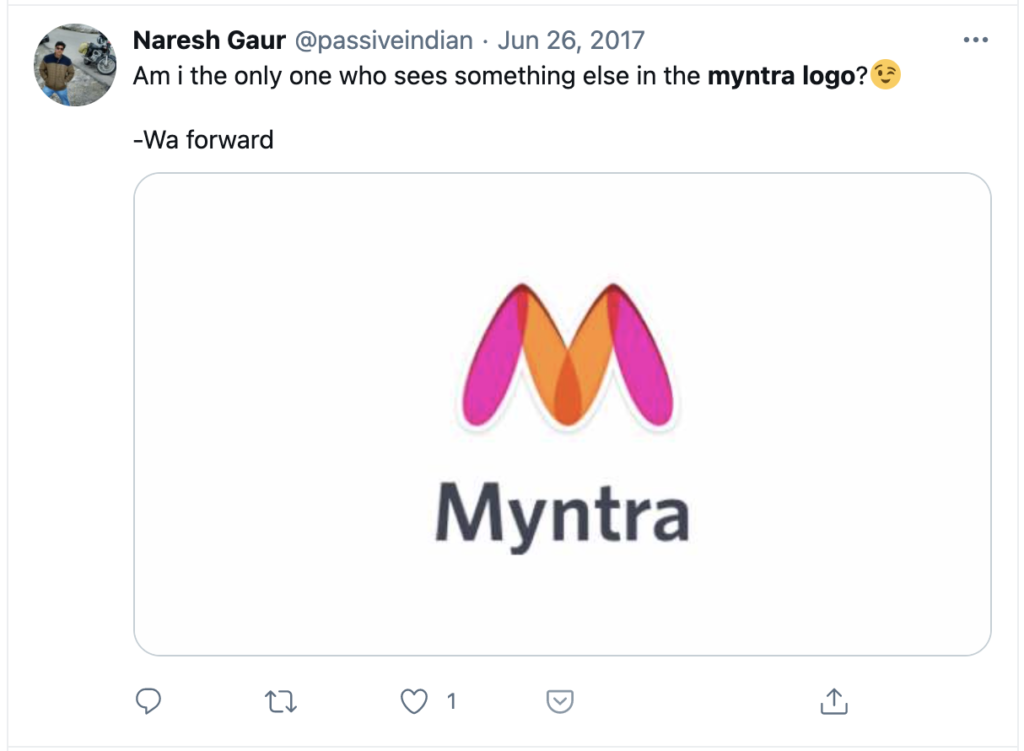Open the three-dot more options menu
This screenshot has width=1024, height=751.
pyautogui.click(x=976, y=40)
